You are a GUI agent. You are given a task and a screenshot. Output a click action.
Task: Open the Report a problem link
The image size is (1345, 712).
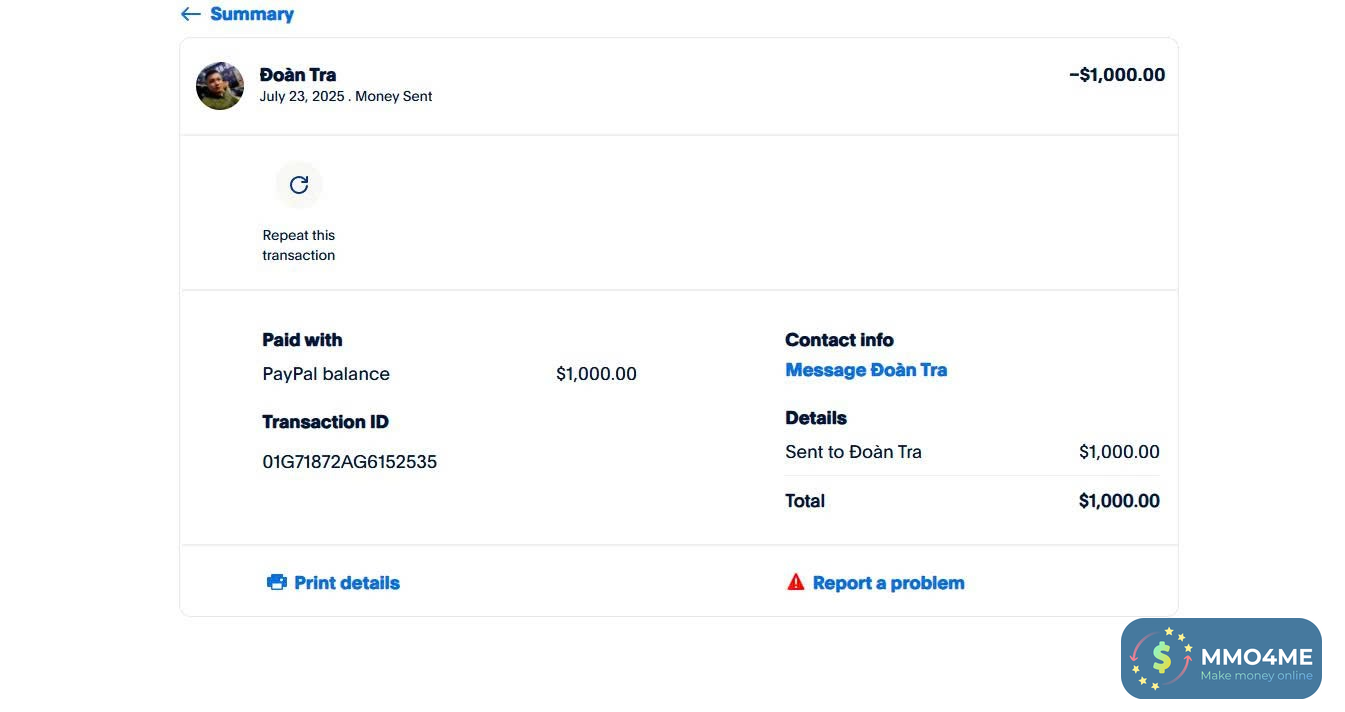(888, 583)
